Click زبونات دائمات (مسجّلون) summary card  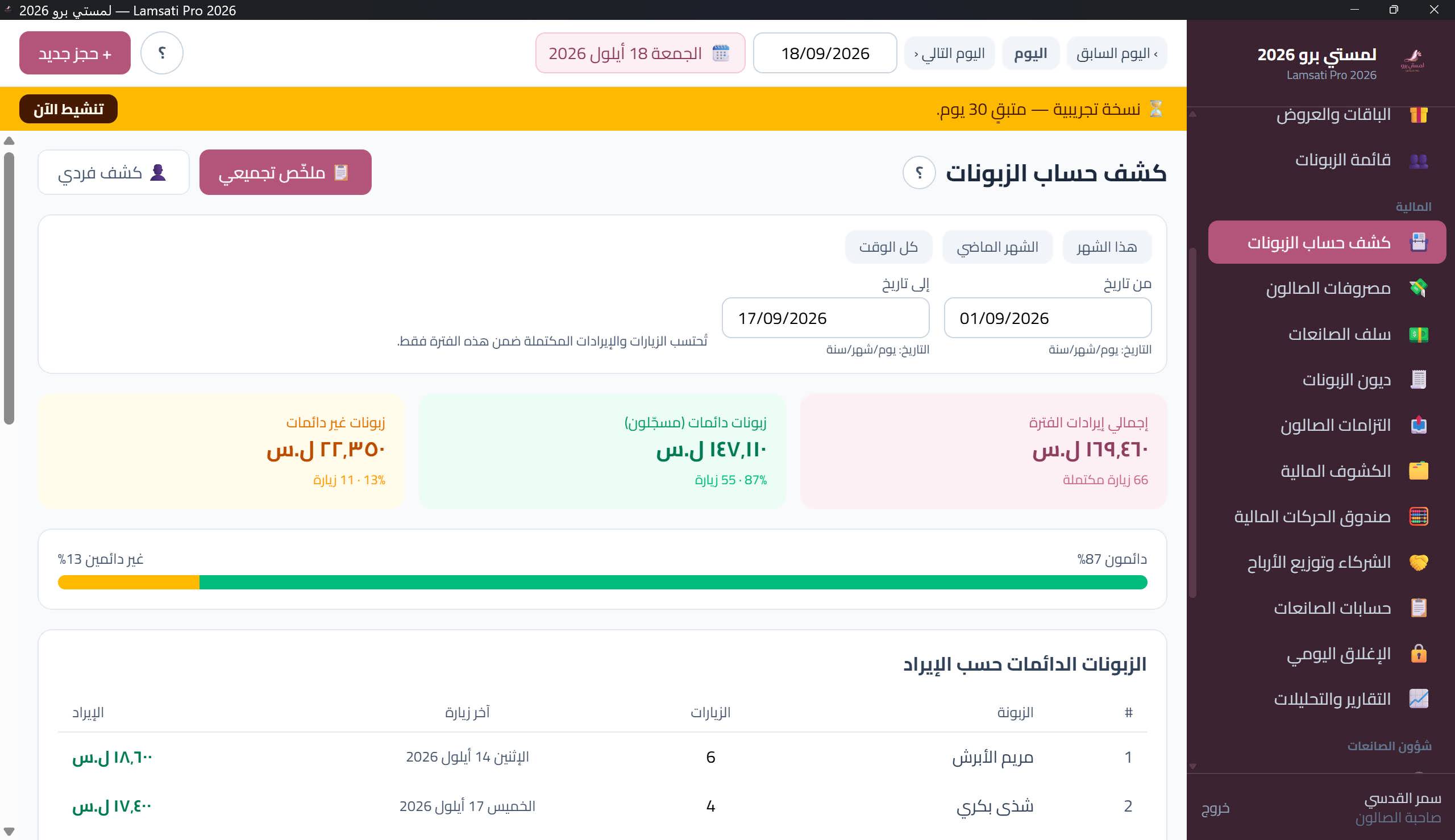602,452
